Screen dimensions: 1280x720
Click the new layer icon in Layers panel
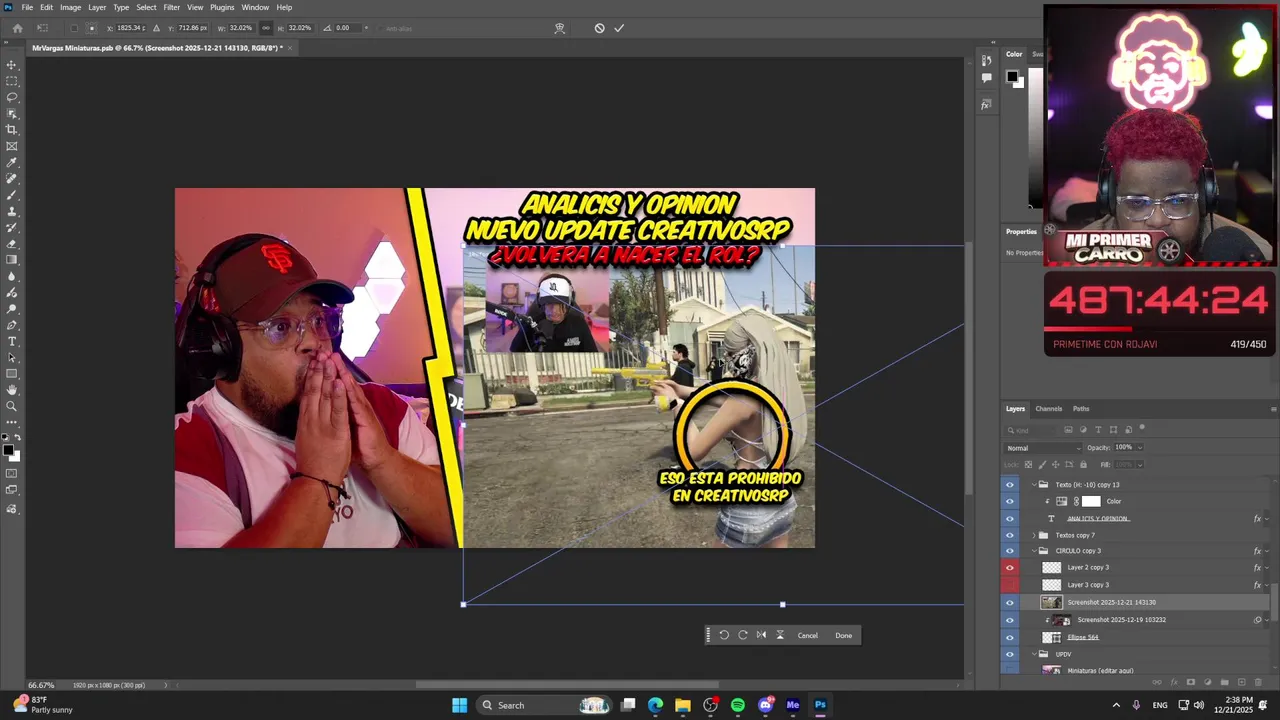1241,682
